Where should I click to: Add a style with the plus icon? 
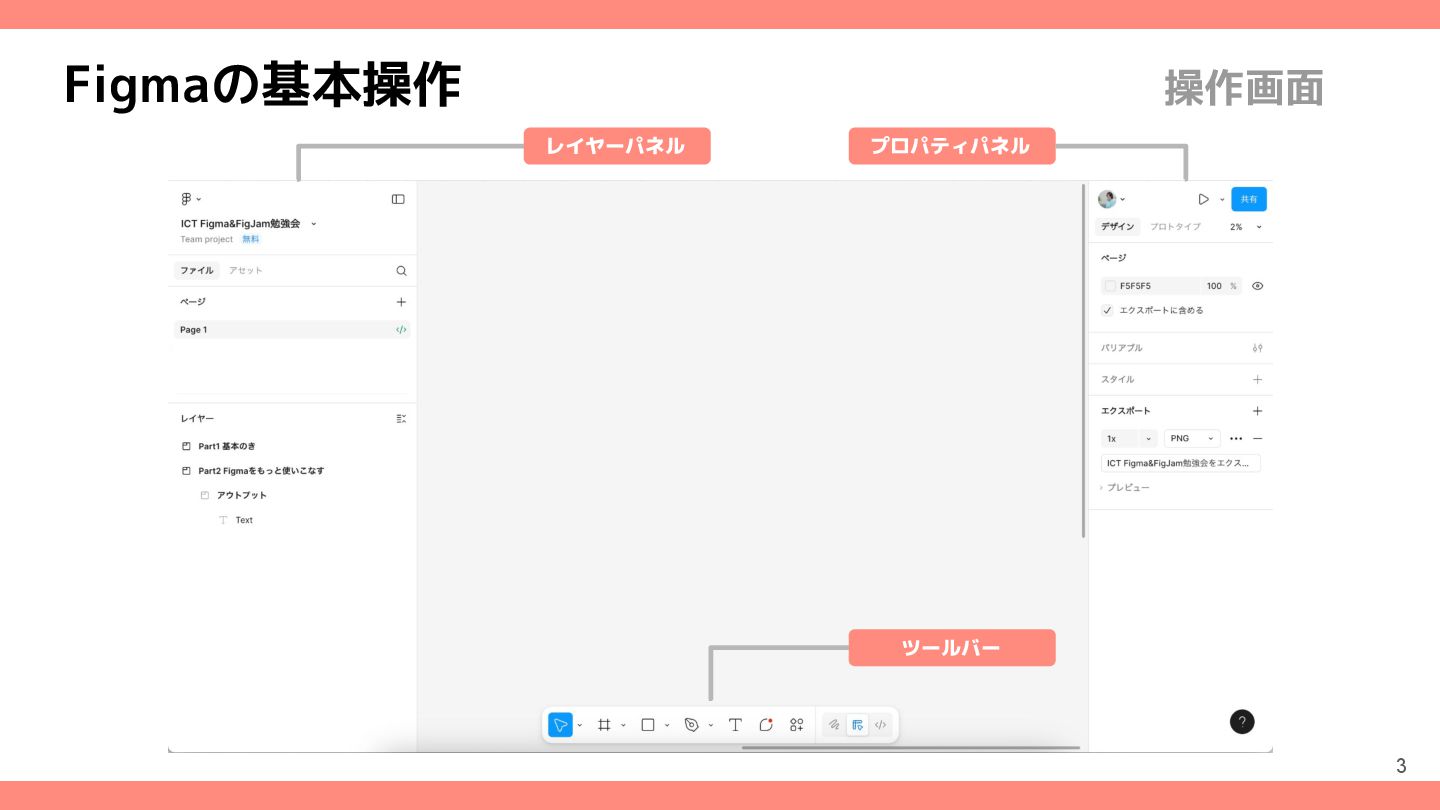click(1257, 380)
